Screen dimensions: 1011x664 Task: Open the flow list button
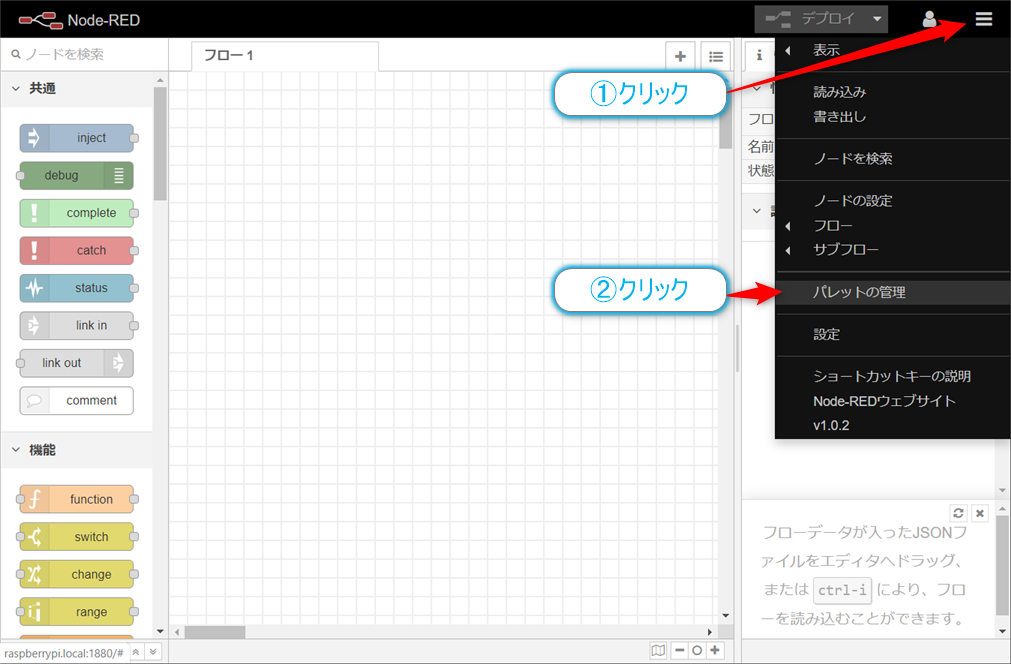716,56
